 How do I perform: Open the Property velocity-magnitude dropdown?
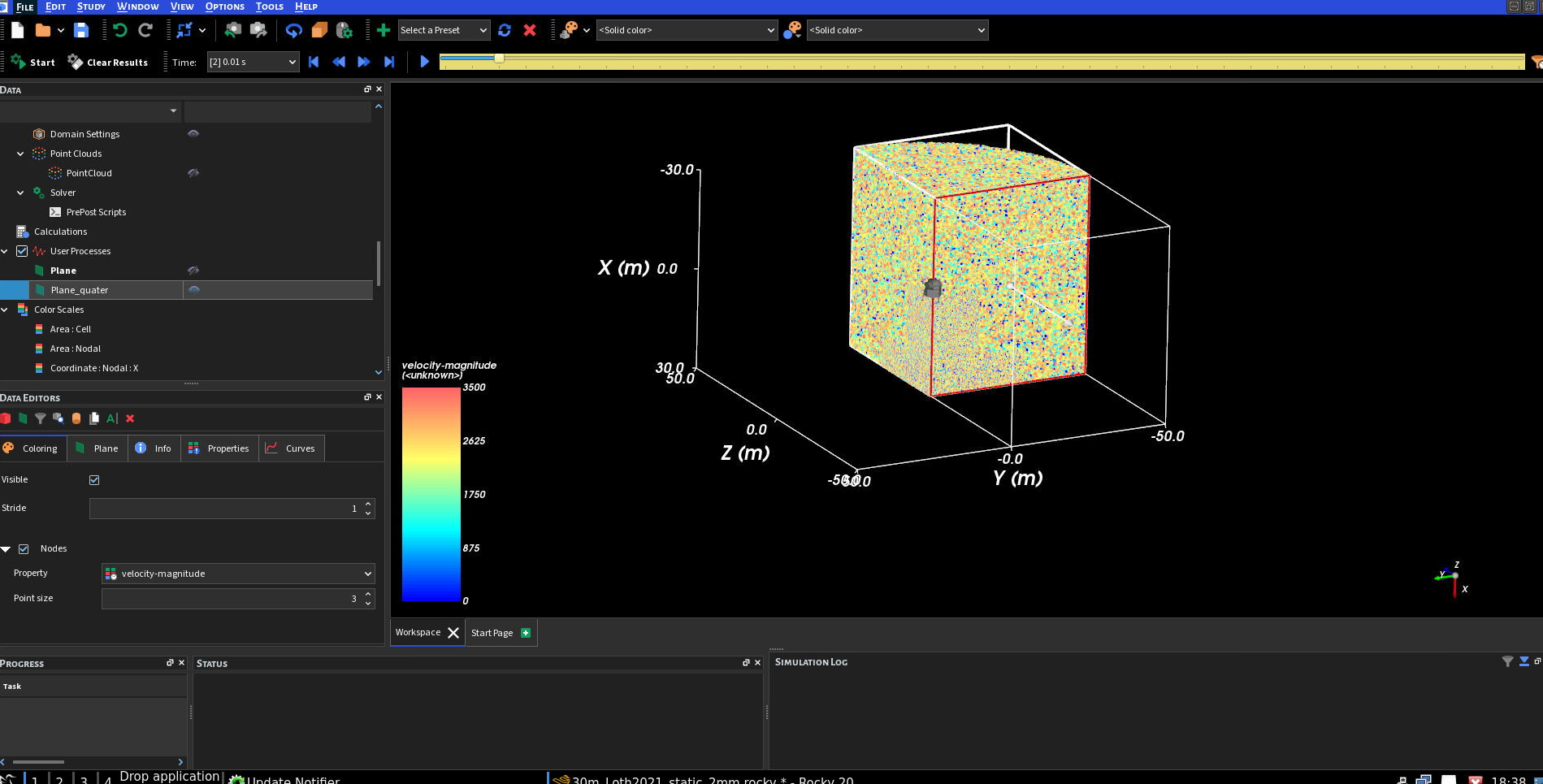pos(238,574)
